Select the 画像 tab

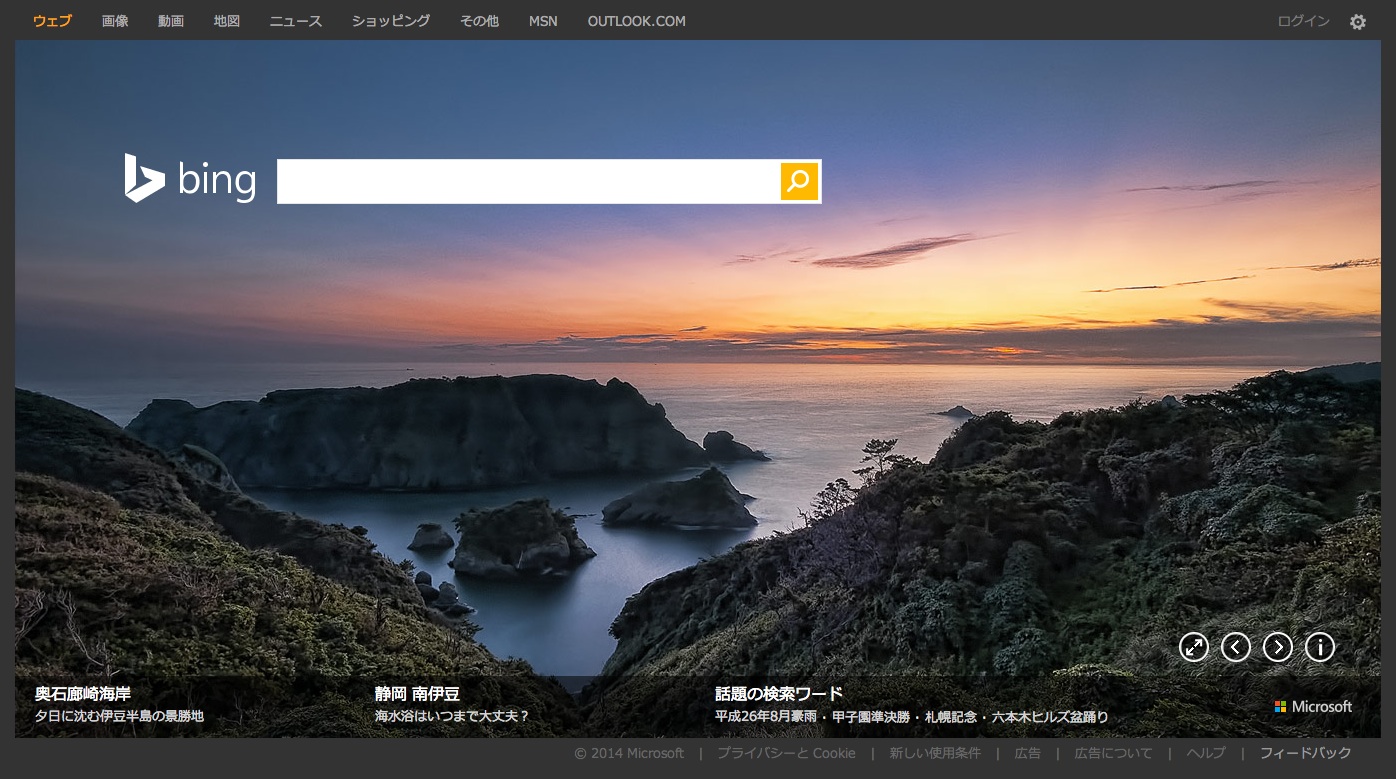pyautogui.click(x=115, y=21)
